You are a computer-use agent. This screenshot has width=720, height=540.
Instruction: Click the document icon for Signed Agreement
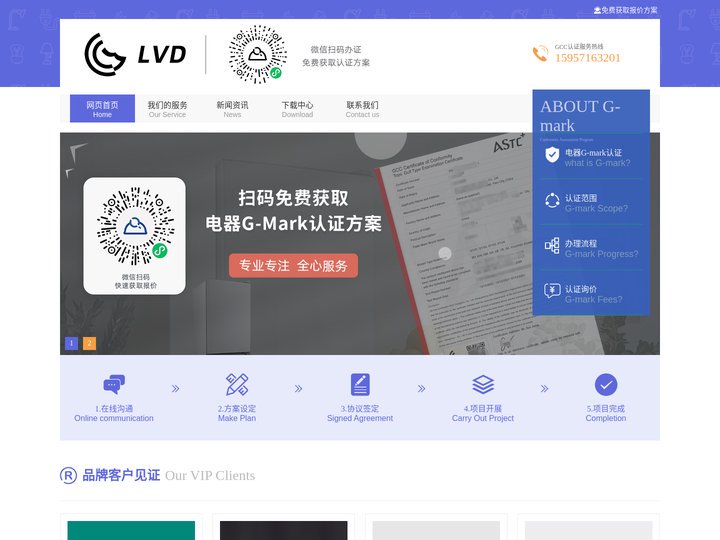point(360,384)
